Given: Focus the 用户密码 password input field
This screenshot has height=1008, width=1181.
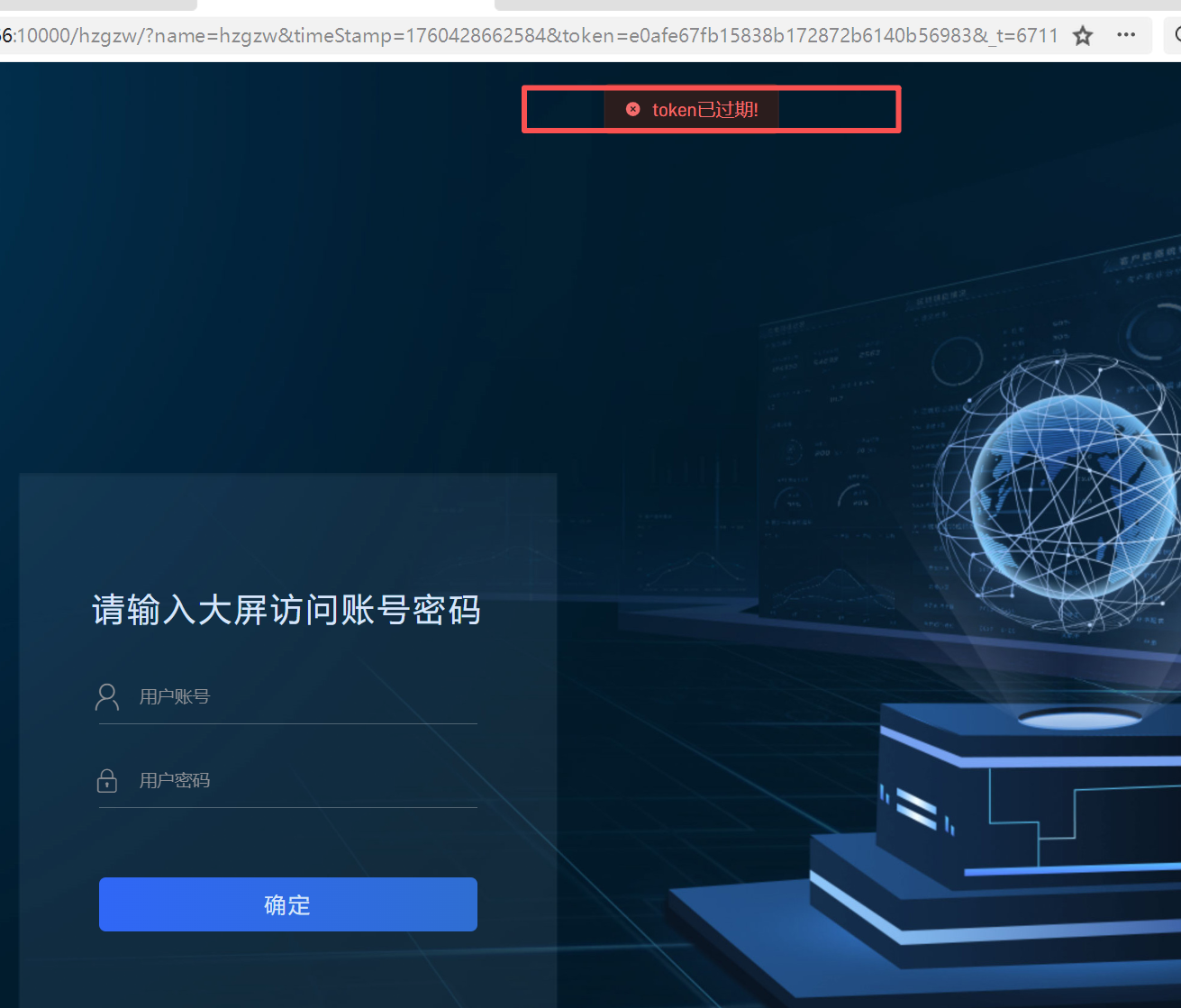Looking at the screenshot, I should pyautogui.click(x=306, y=781).
